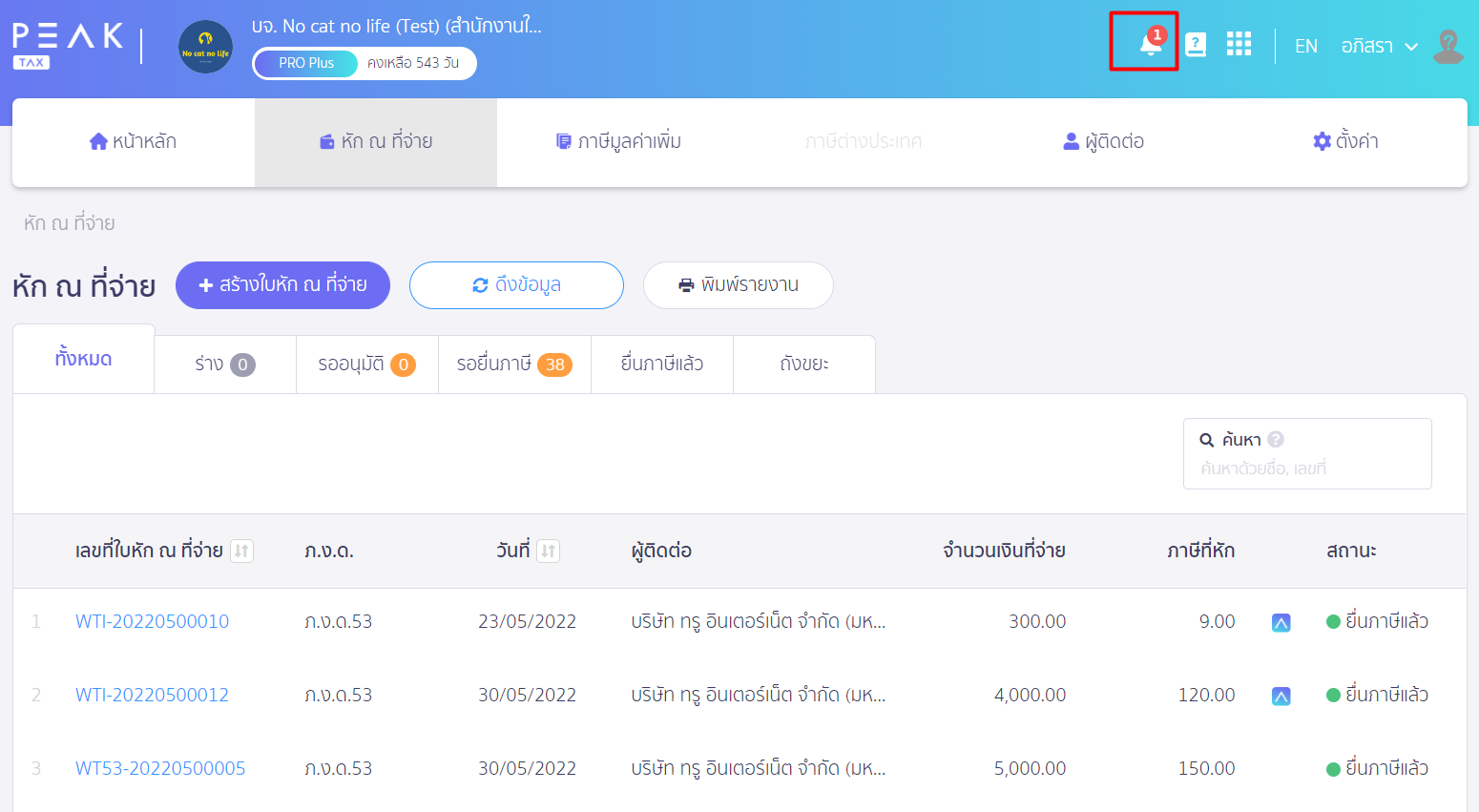Screen dimensions: 1479x812
Task: Open ตั้งค่า settings menu
Action: (x=1345, y=141)
